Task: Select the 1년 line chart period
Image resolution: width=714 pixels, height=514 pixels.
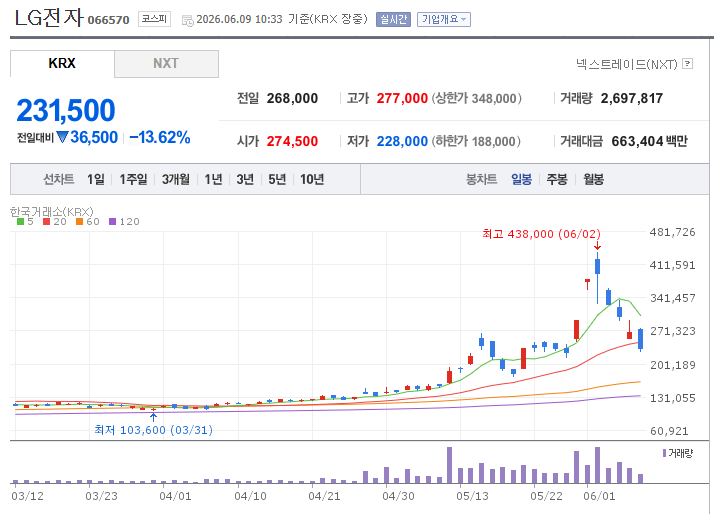Action: point(213,179)
